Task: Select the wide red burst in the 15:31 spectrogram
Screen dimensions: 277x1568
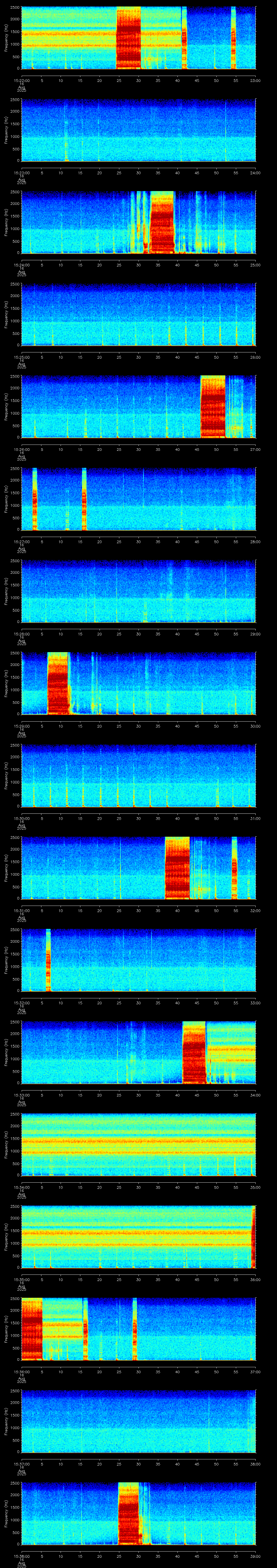Action: [x=177, y=868]
